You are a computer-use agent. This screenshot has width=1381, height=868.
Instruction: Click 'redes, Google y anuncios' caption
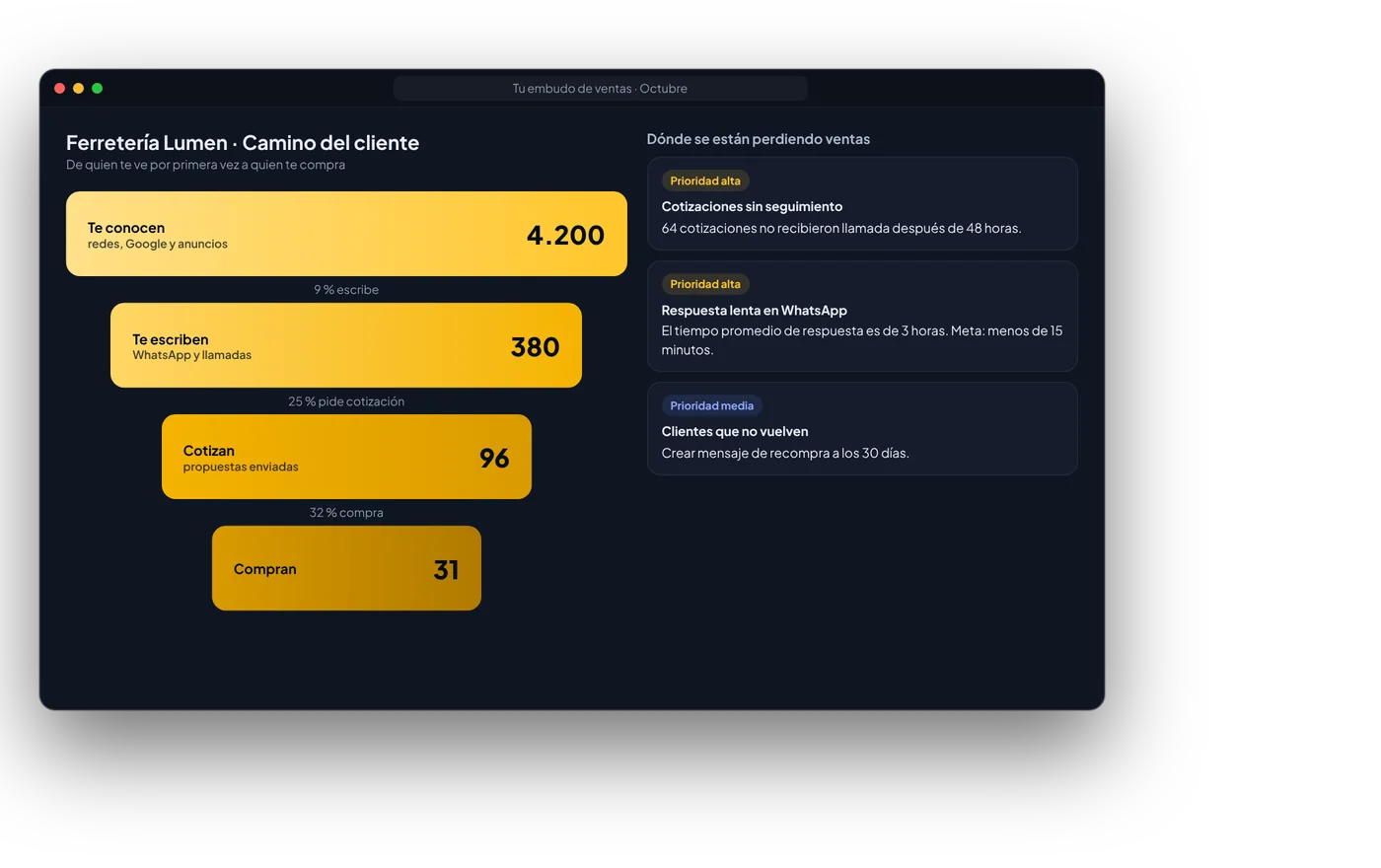coord(158,245)
